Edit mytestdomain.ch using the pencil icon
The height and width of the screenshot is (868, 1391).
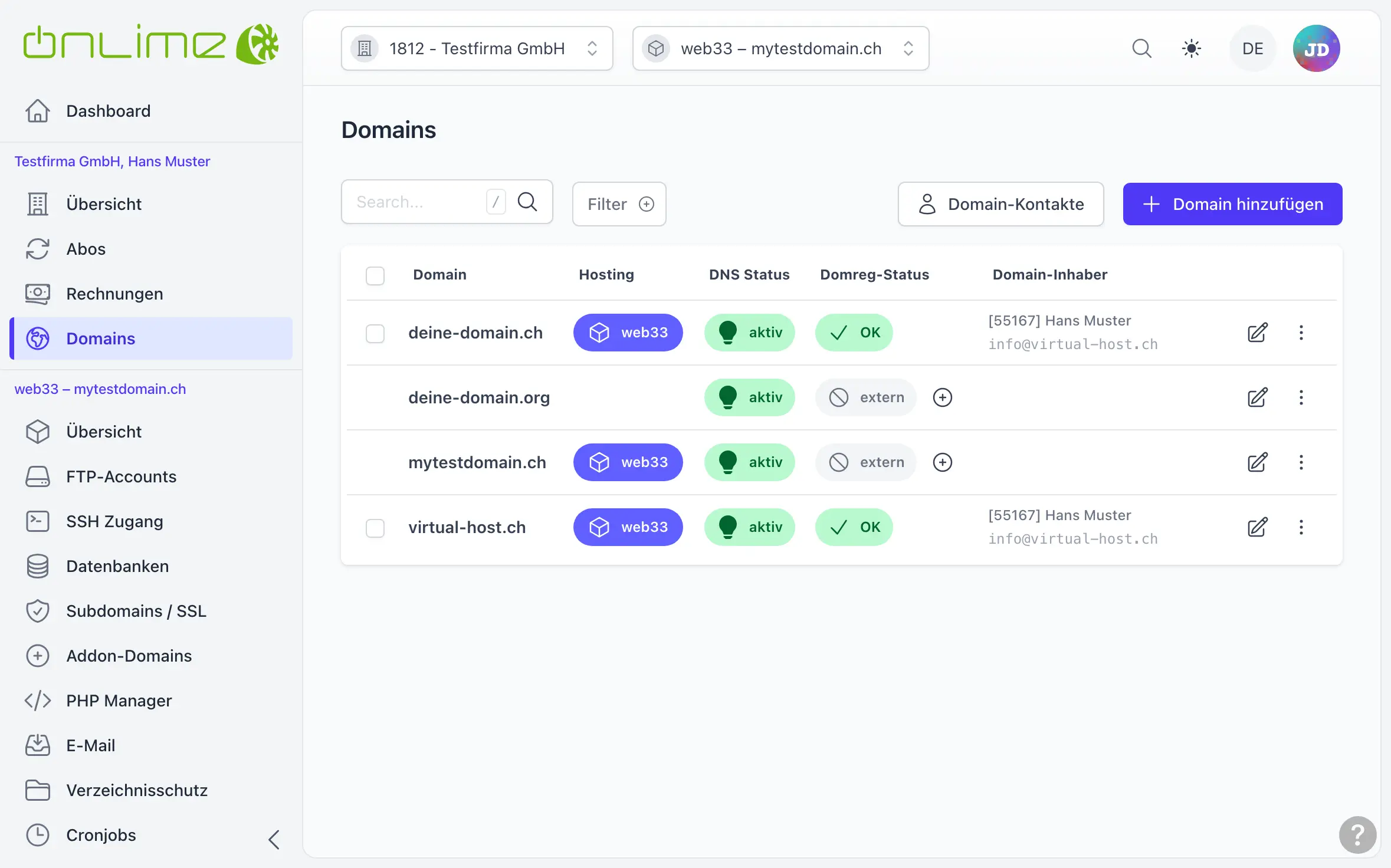1257,462
